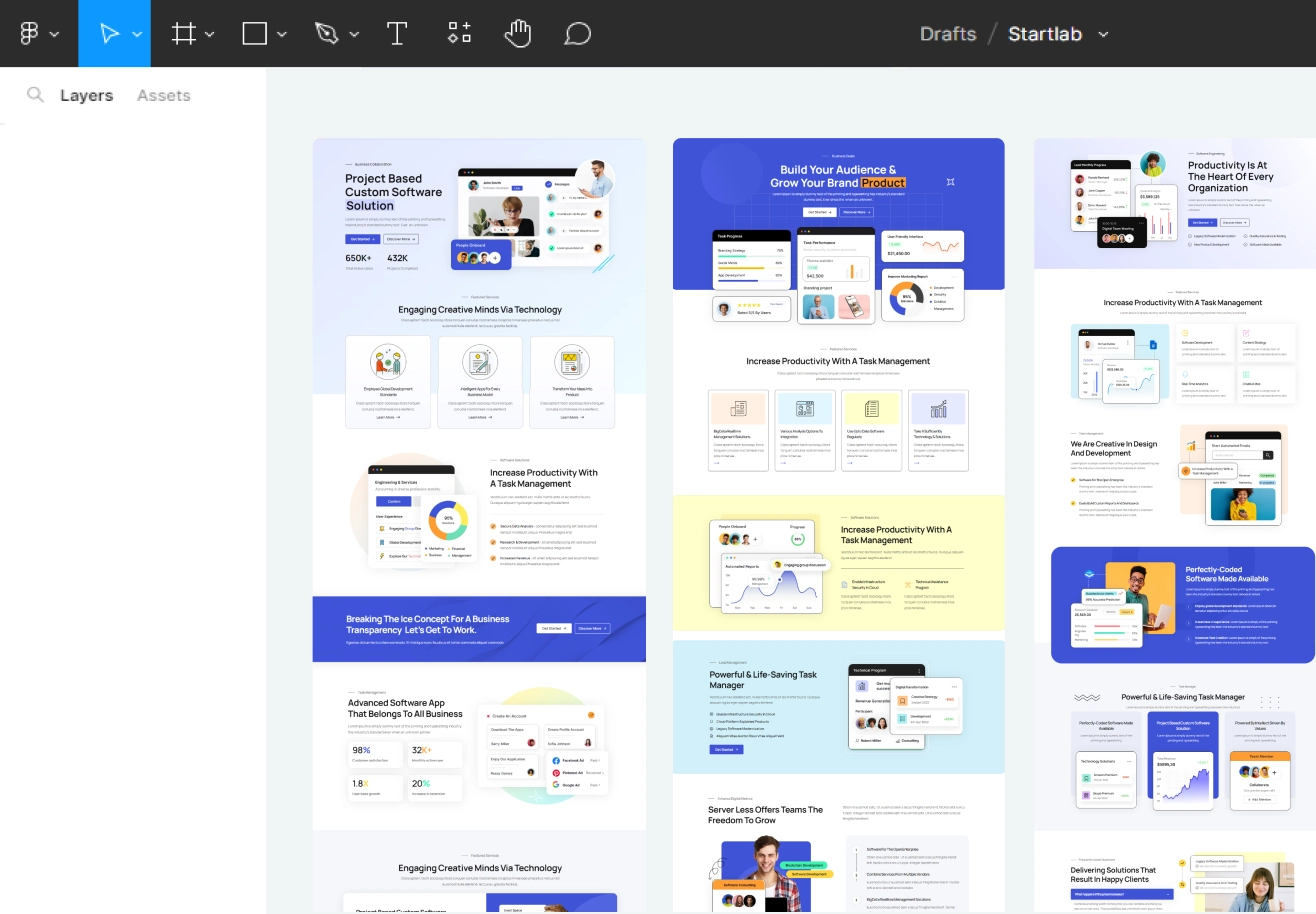Click the Startlab file name

point(1045,34)
